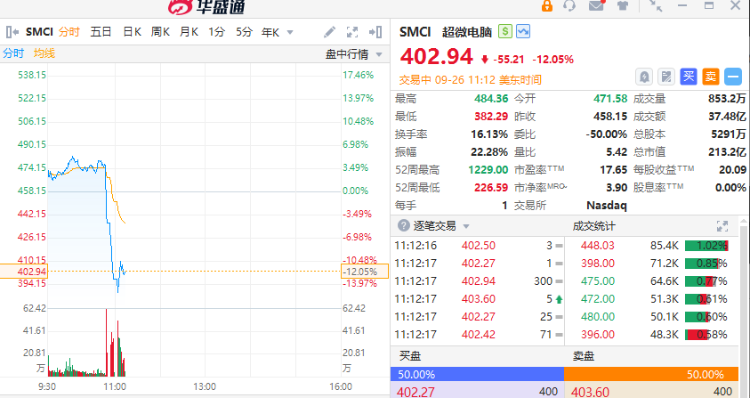Viewport: 750px width, 398px height.
Task: Collapse the left panel of chart
Action: (13, 32)
